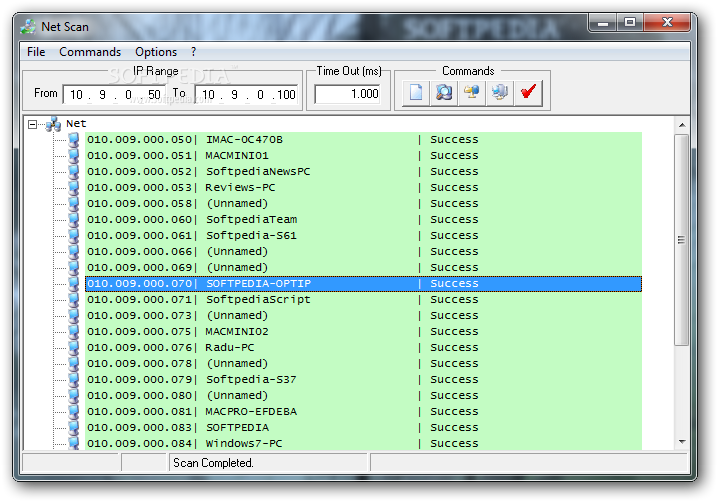Click computer icon of IMAC-0C470B row

pos(74,140)
